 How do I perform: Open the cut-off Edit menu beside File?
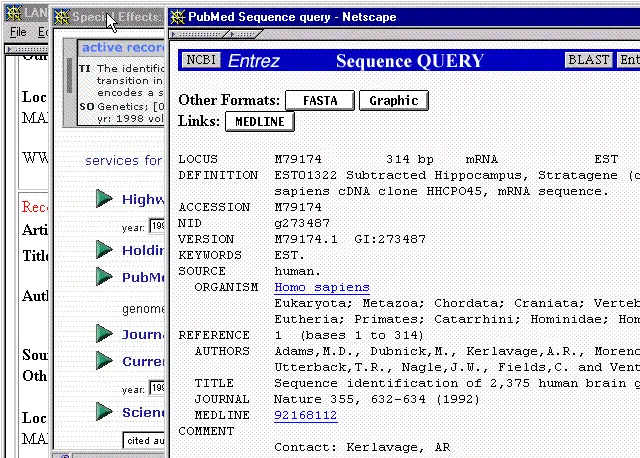[42, 32]
